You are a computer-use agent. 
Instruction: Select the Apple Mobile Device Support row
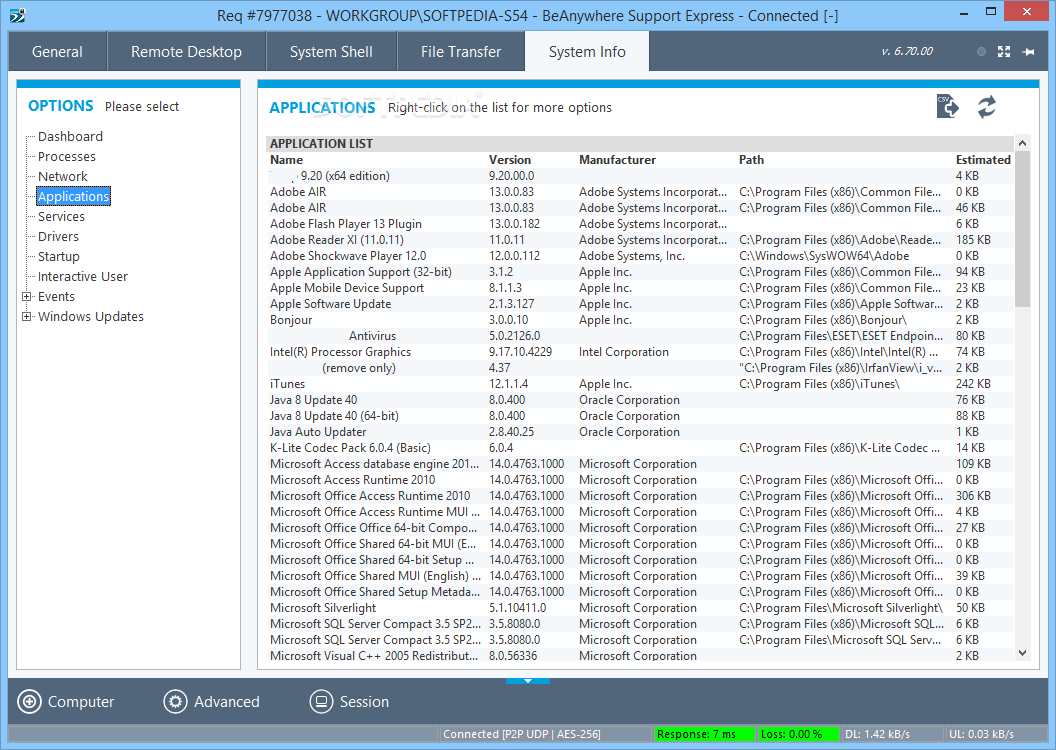tap(640, 288)
